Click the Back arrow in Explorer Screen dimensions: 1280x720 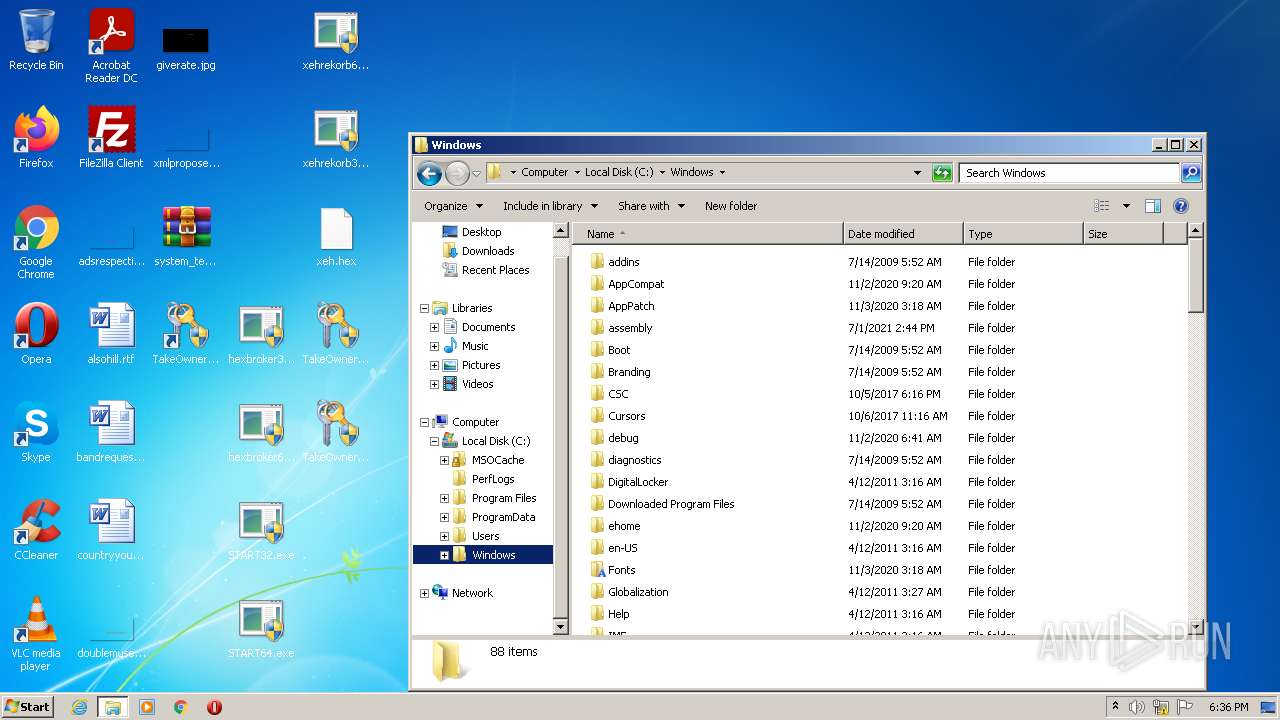(x=429, y=173)
